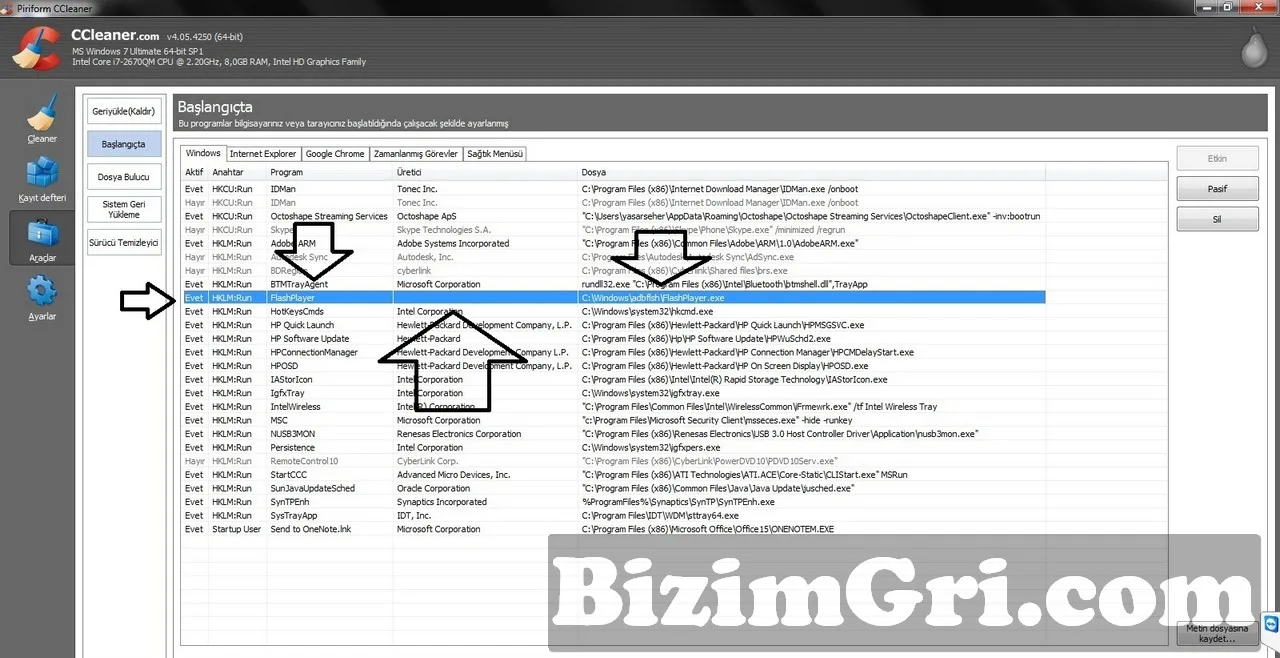Select the SysTrayApp entry
Viewport: 1280px width, 658px height.
point(613,516)
